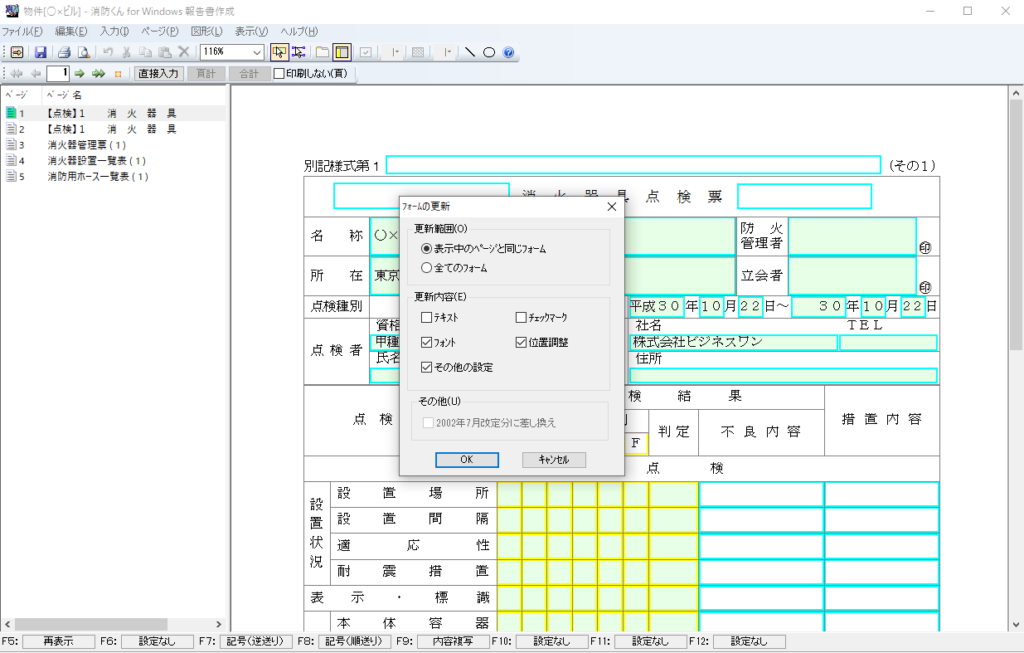Go to first page double gray arrow
The height and width of the screenshot is (653, 1024).
click(x=17, y=74)
